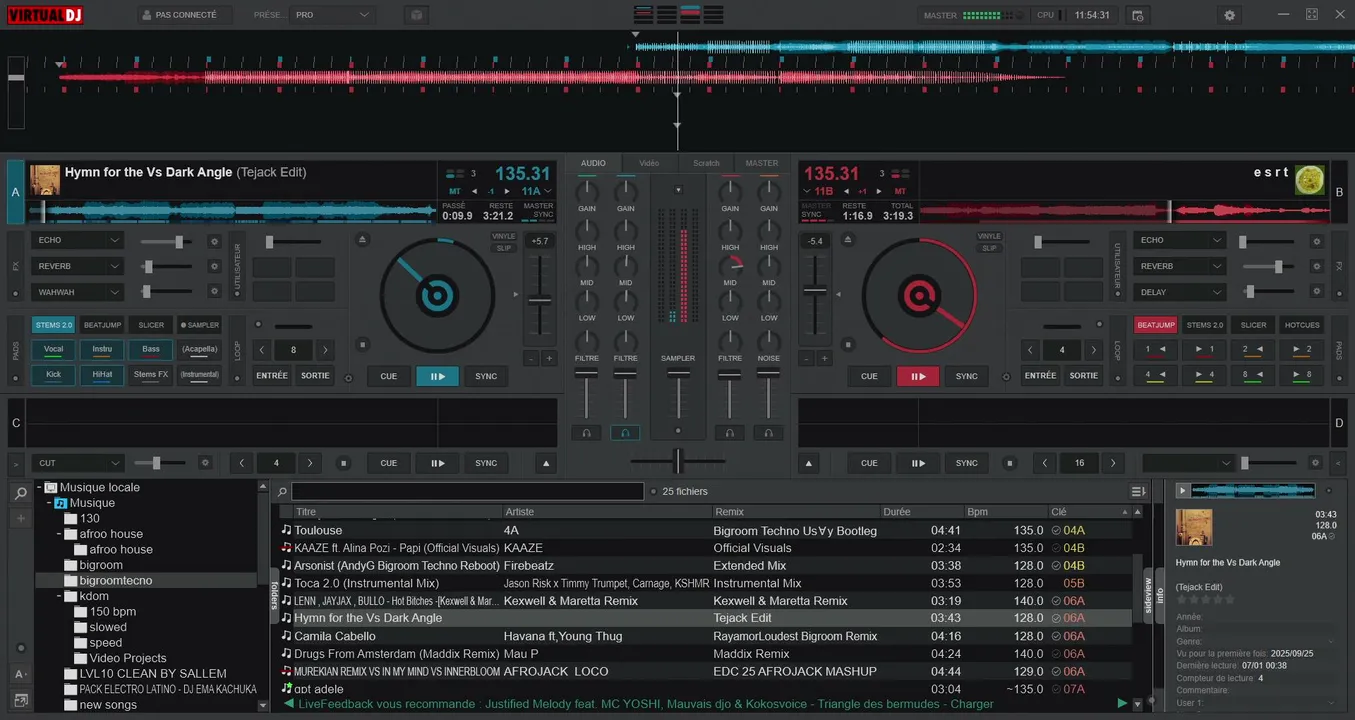
Task: Toggle the Instru stem pad
Action: [102, 349]
